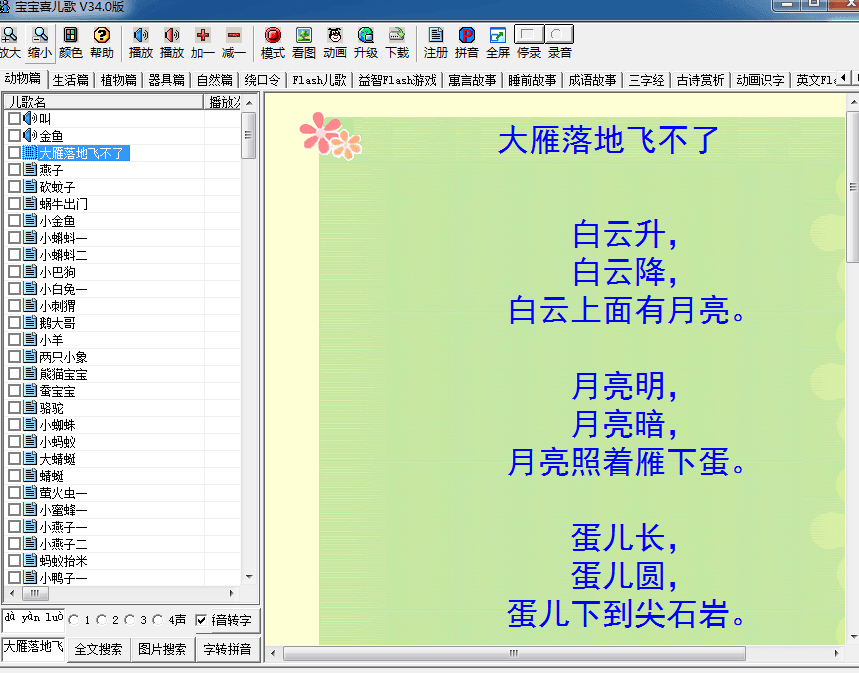Switch to the 绕口令 tab
859x673 pixels.
(263, 80)
